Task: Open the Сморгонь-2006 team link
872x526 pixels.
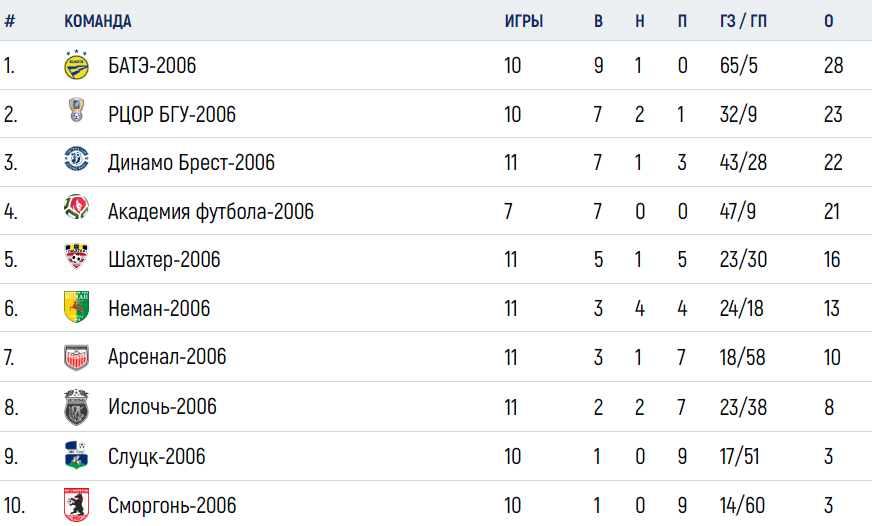Action: (x=172, y=505)
